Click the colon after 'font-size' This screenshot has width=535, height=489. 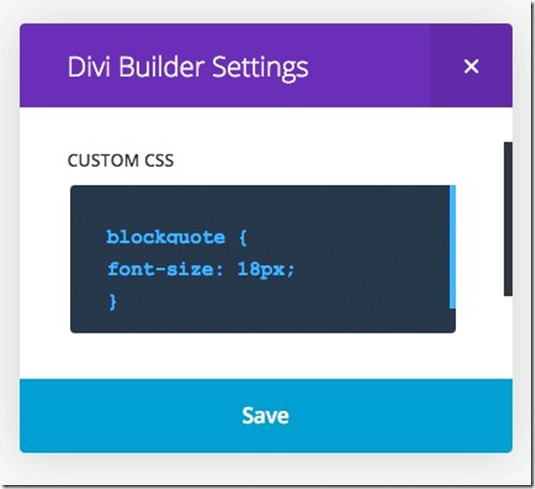tap(219, 270)
